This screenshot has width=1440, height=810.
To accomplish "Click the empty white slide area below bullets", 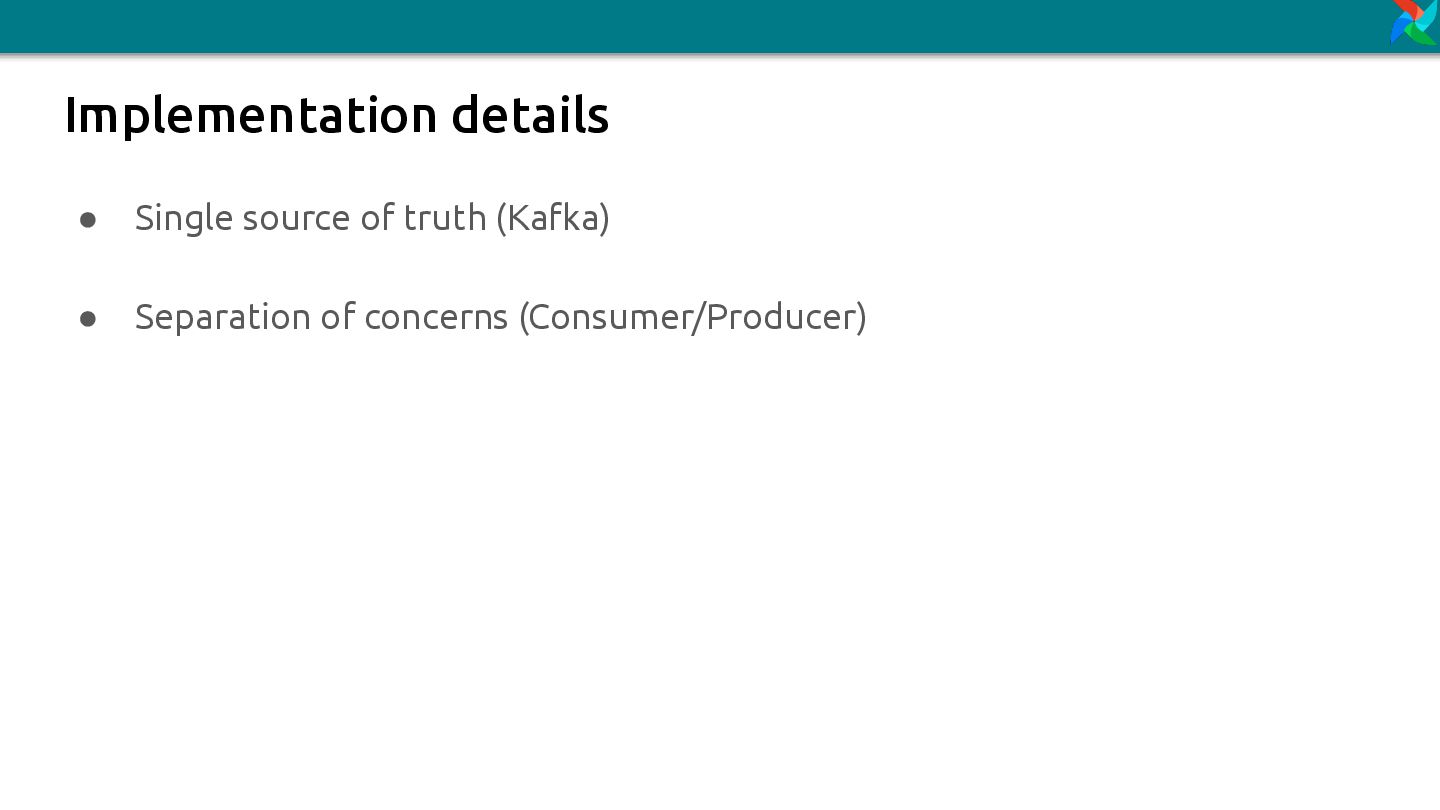I will [720, 570].
